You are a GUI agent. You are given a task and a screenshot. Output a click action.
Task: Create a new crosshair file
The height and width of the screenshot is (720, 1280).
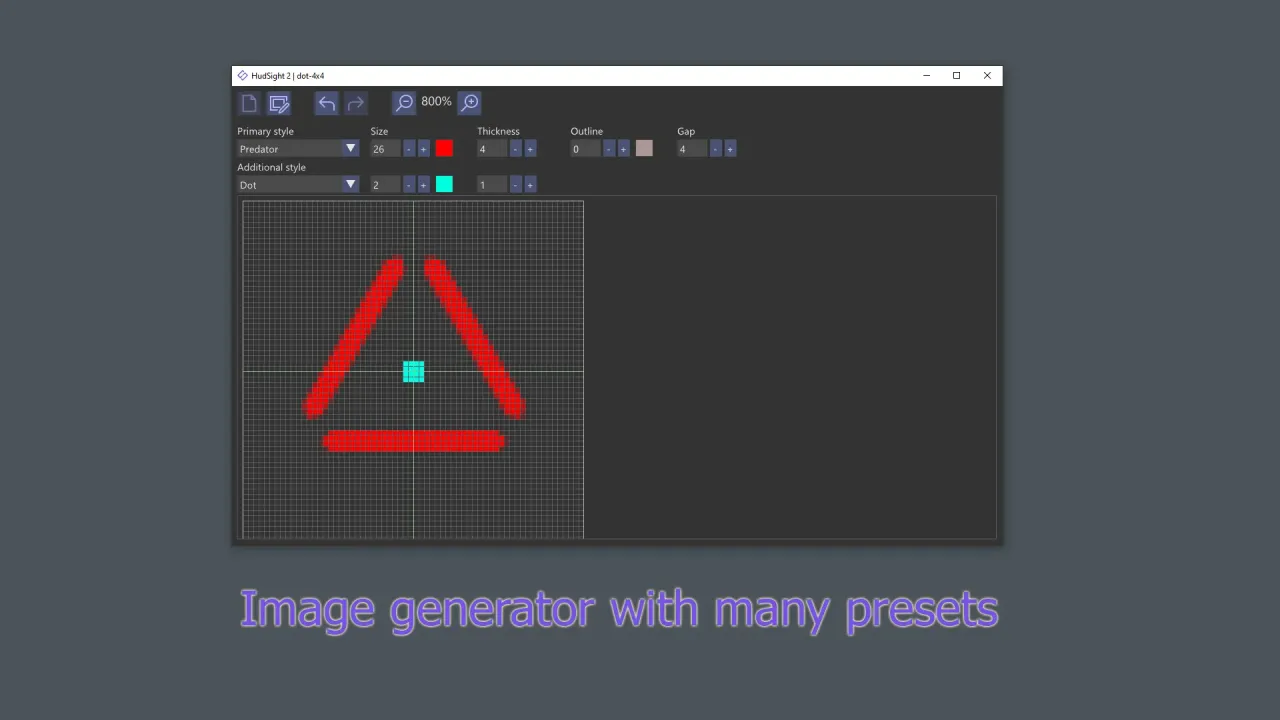(x=248, y=103)
